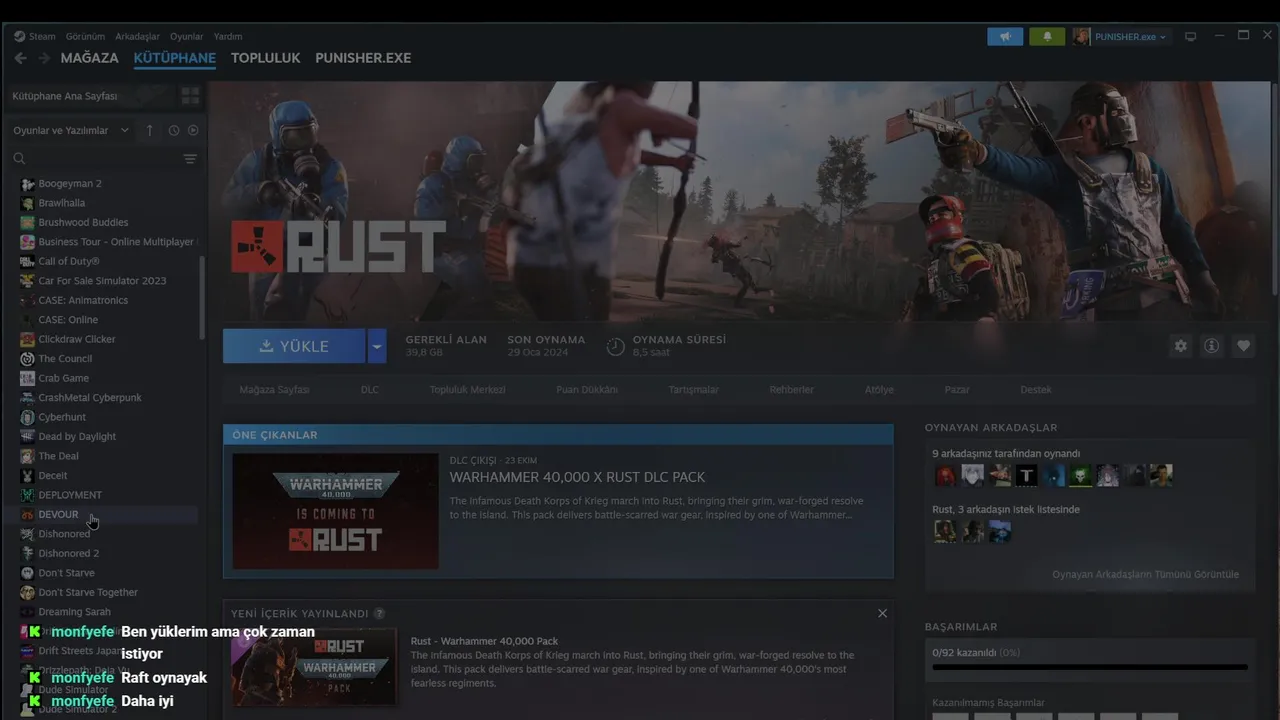
Task: Click the library search input field
Action: (x=104, y=158)
